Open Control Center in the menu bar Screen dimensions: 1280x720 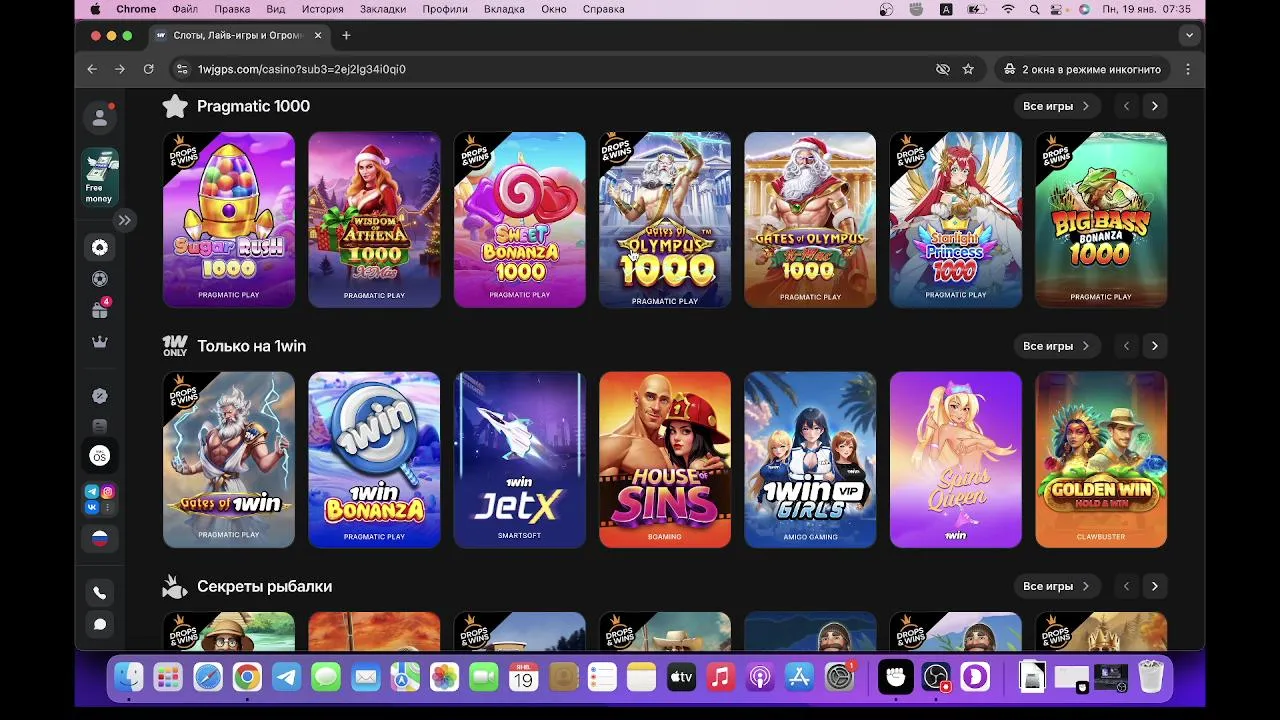coord(1058,9)
